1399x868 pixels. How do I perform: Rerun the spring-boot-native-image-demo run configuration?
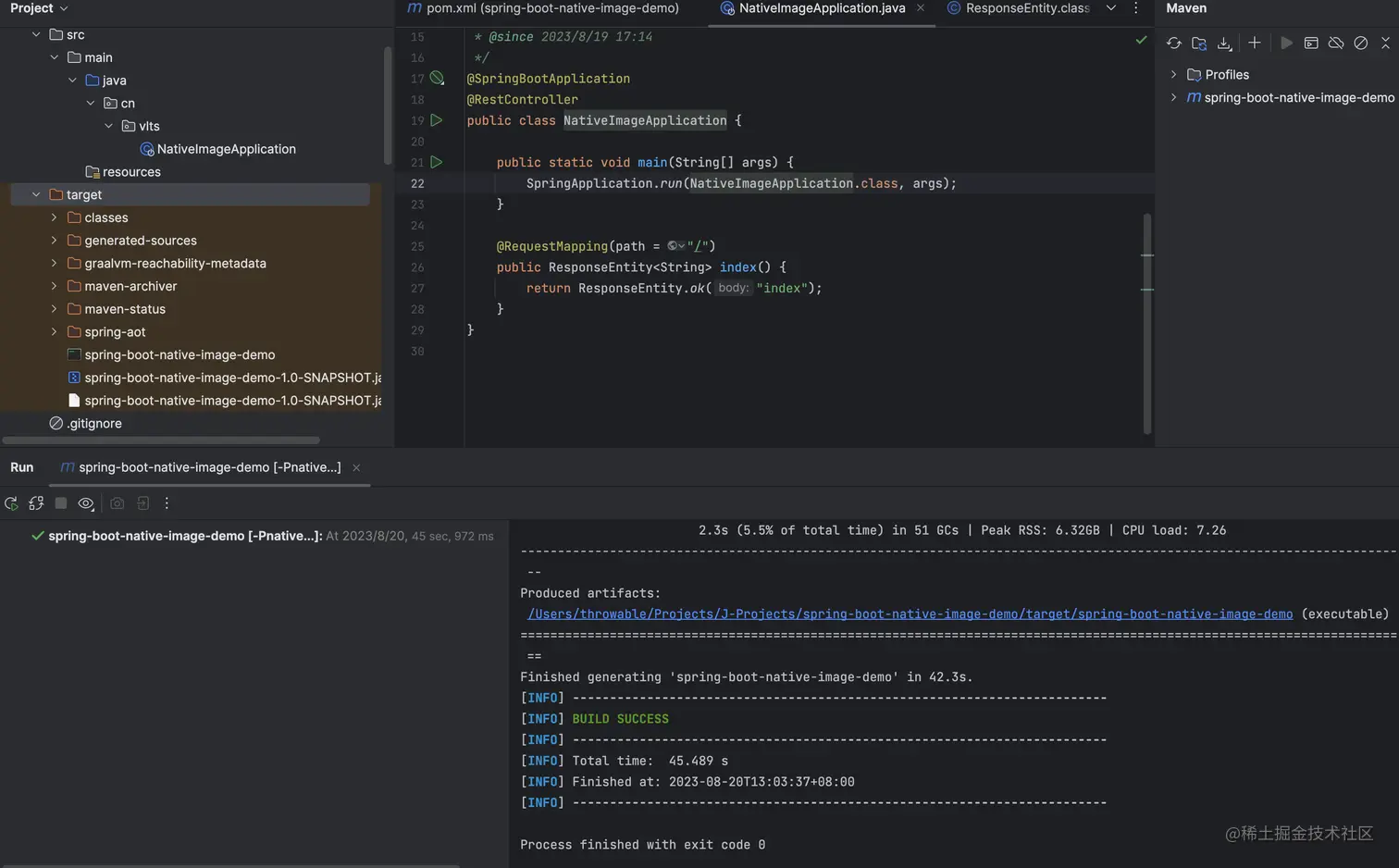point(11,502)
